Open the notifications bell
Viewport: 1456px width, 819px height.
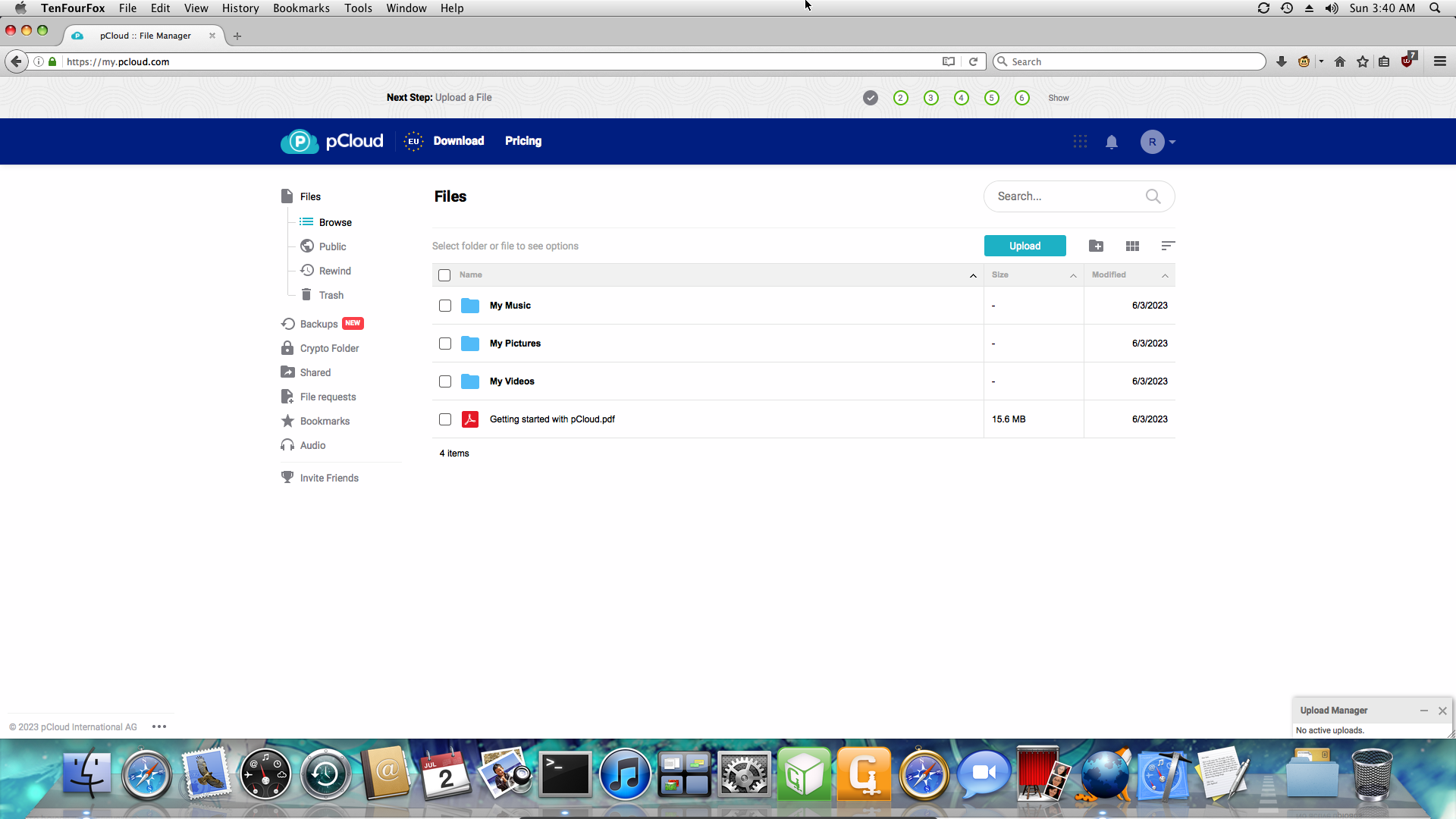[1112, 142]
